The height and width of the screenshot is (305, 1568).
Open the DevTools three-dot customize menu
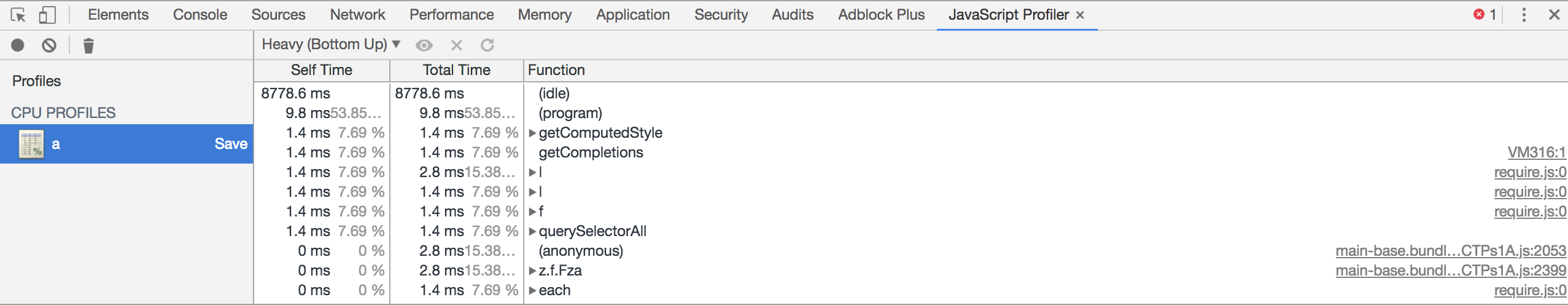(x=1523, y=15)
